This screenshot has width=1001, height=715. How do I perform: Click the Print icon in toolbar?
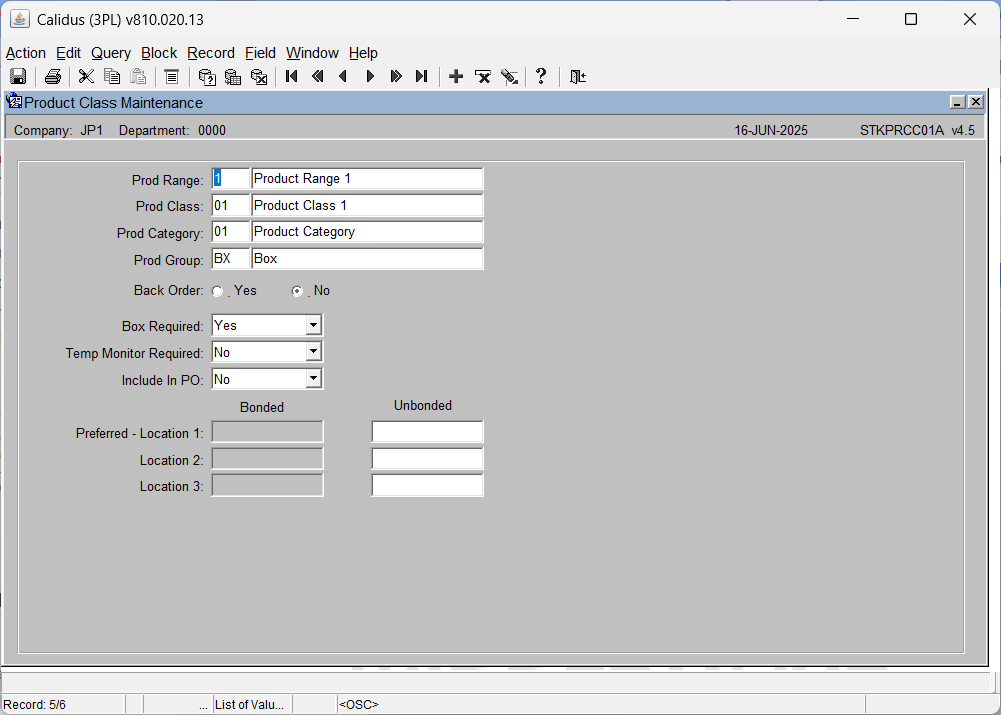pos(52,77)
